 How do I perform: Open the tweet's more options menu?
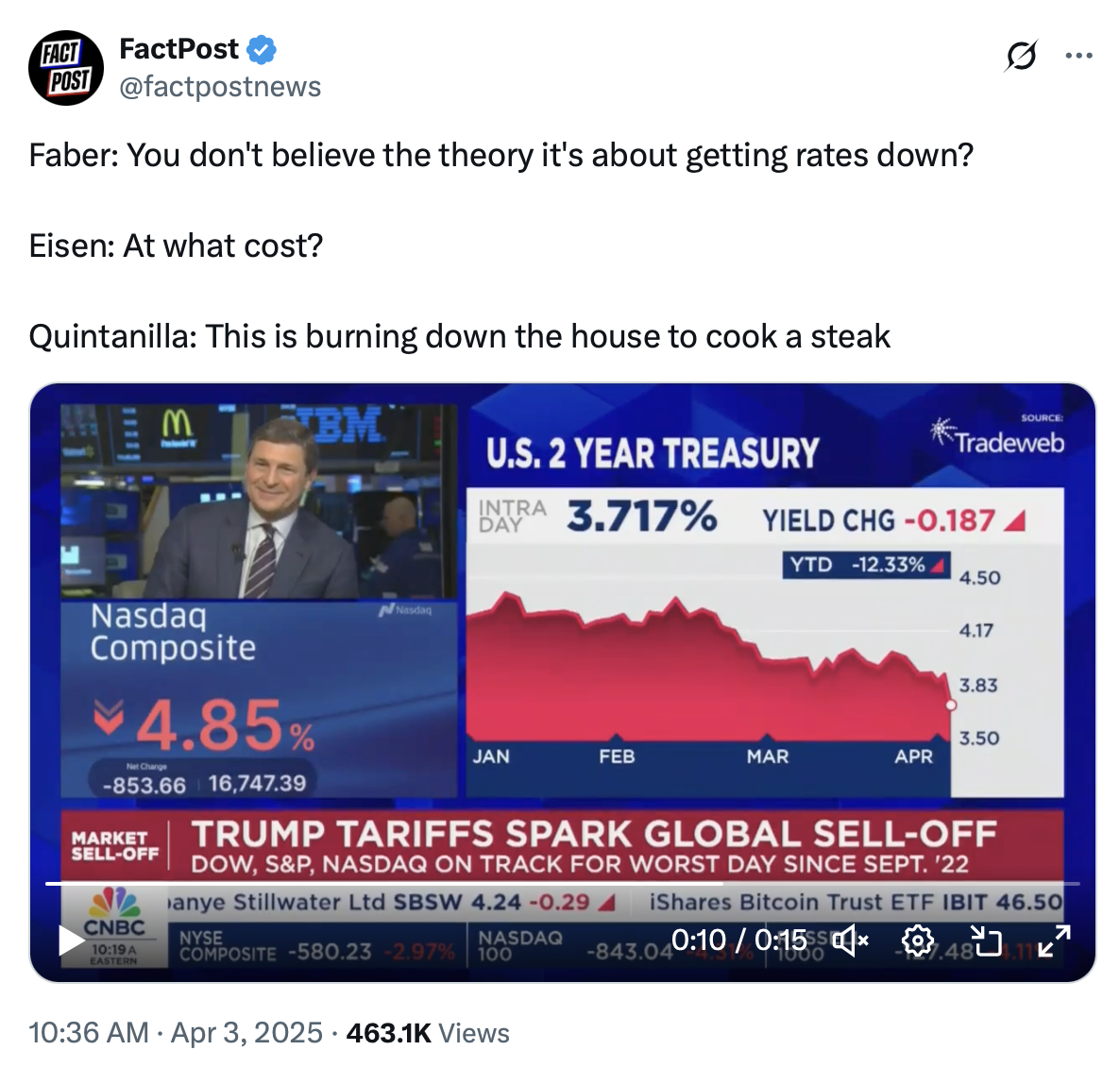tap(1078, 57)
